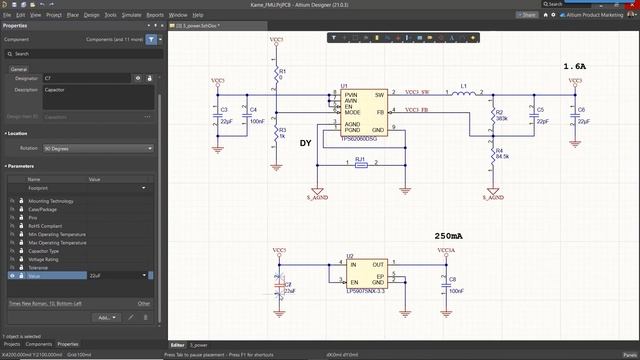Open the File menu
The image size is (640, 360).
tap(7, 15)
